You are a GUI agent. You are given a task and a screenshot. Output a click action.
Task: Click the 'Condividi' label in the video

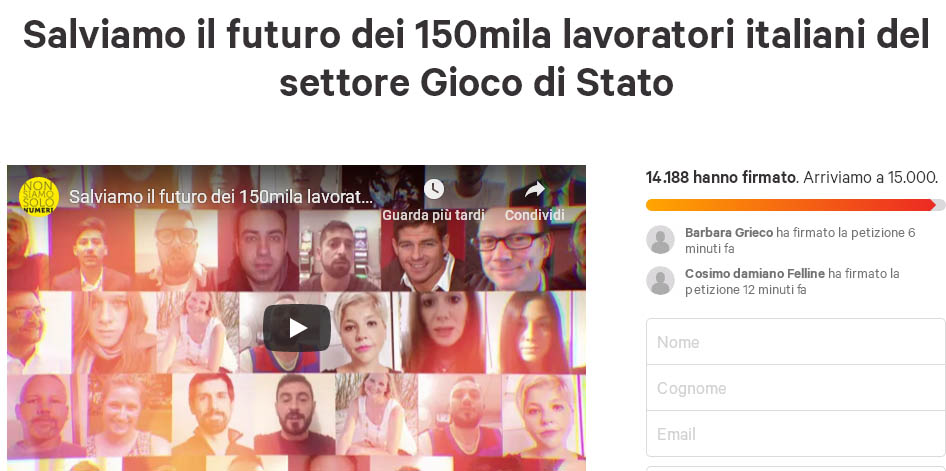pos(535,215)
